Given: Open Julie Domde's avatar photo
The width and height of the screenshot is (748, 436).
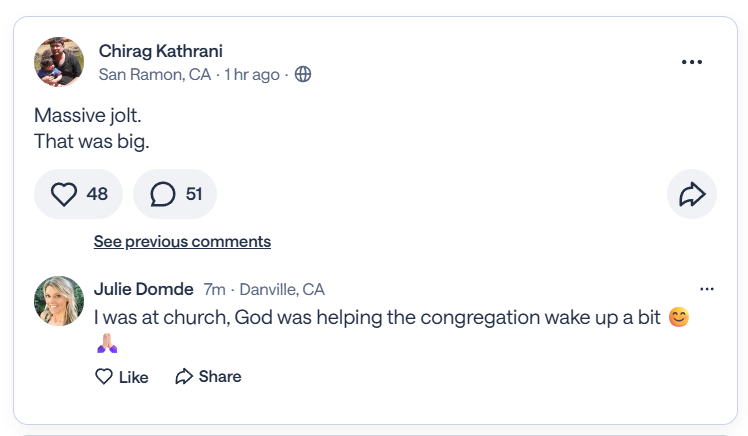Looking at the screenshot, I should 59,301.
